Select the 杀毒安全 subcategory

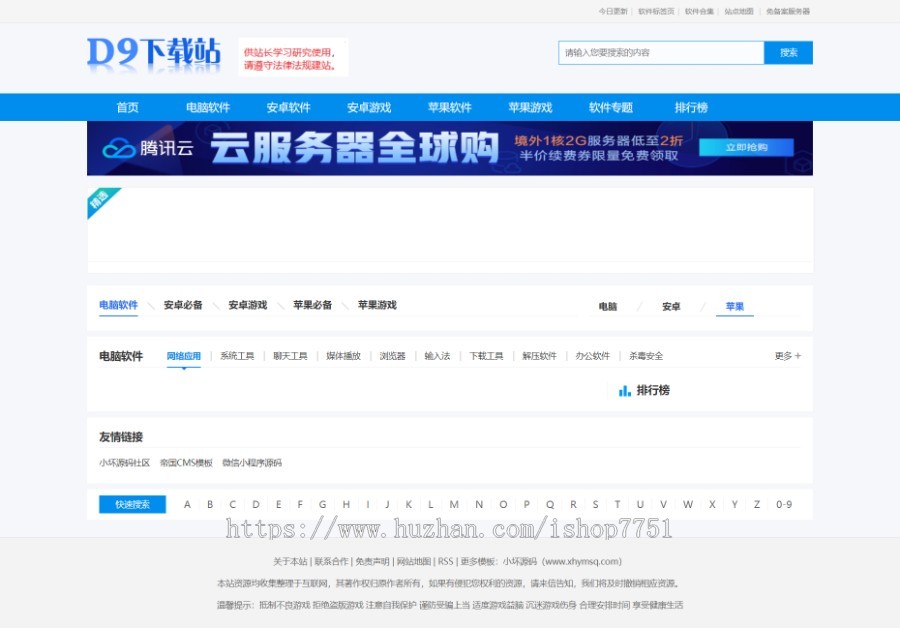(x=646, y=356)
